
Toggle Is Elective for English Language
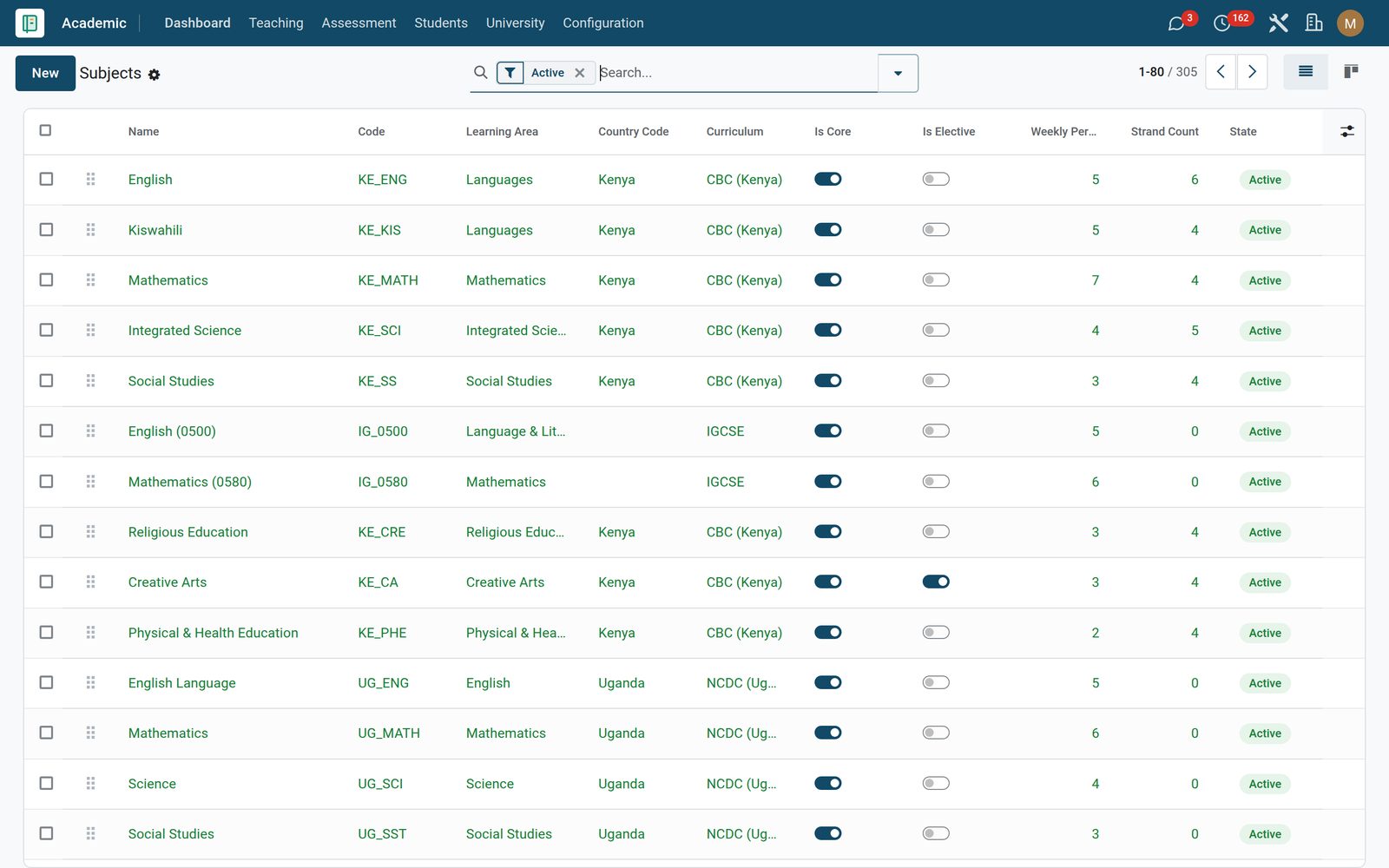[936, 682]
